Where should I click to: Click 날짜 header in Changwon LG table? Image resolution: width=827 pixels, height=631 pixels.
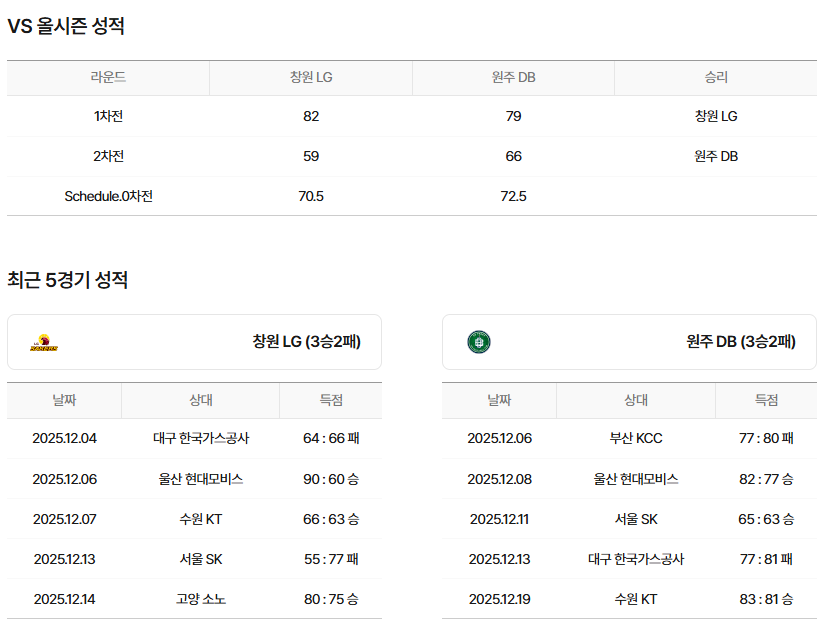pos(64,400)
